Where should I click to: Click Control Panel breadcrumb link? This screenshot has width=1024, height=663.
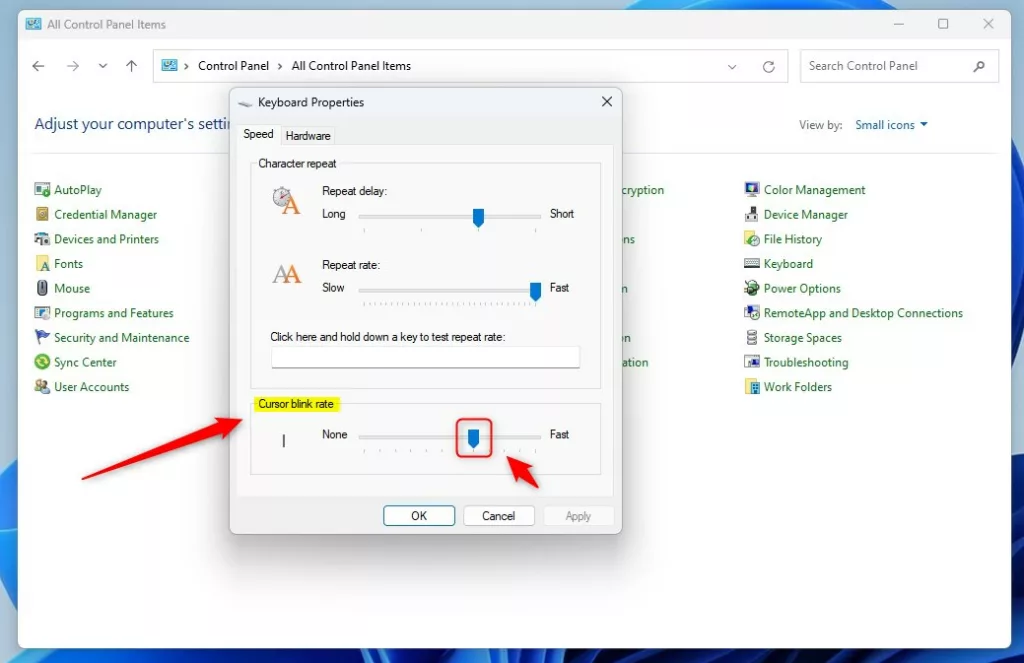point(233,66)
